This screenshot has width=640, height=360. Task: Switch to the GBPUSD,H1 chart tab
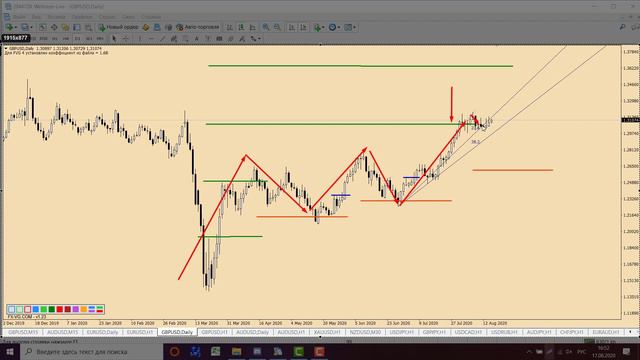point(214,332)
